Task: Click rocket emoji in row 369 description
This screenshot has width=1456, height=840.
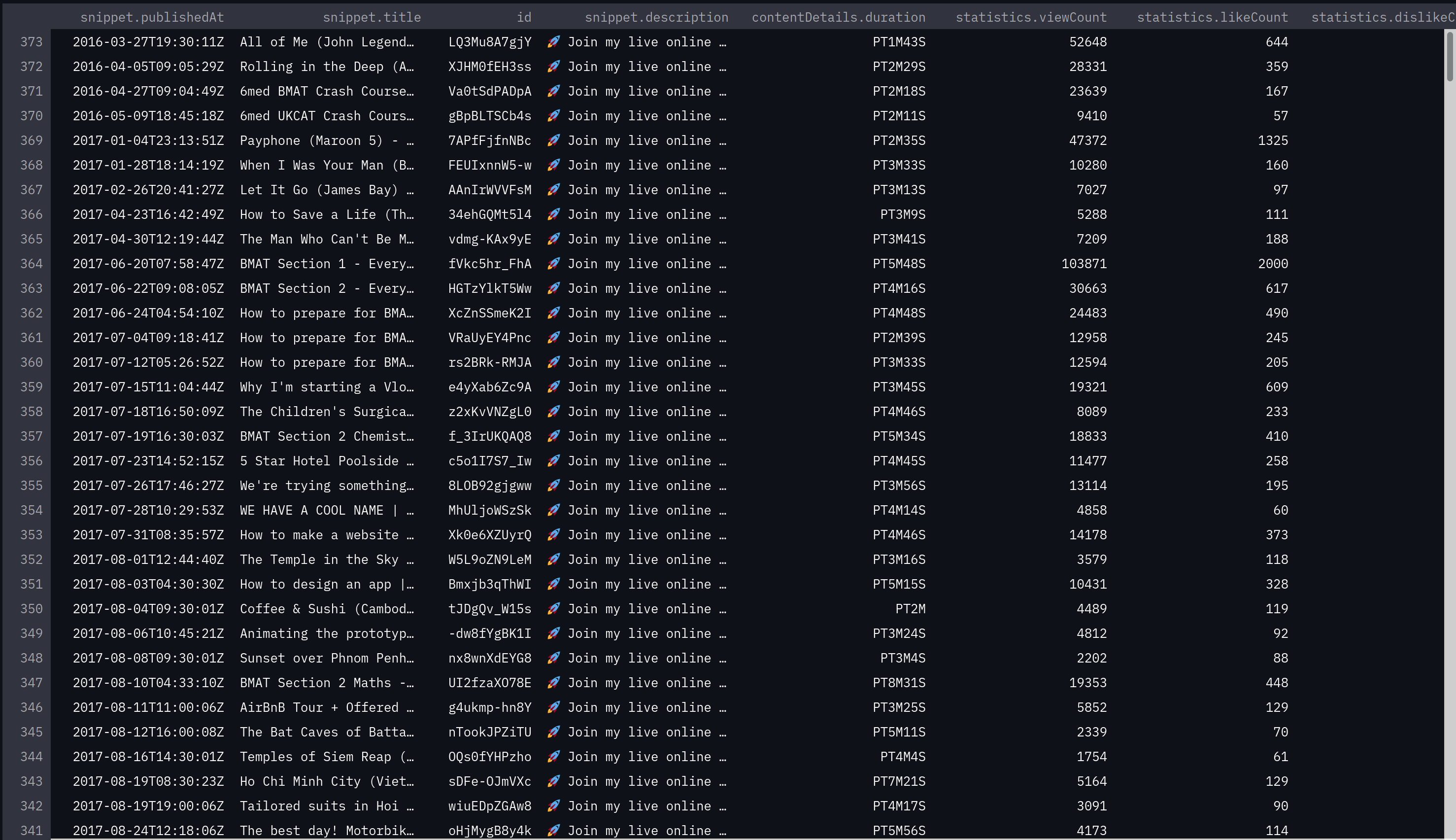Action: click(553, 141)
